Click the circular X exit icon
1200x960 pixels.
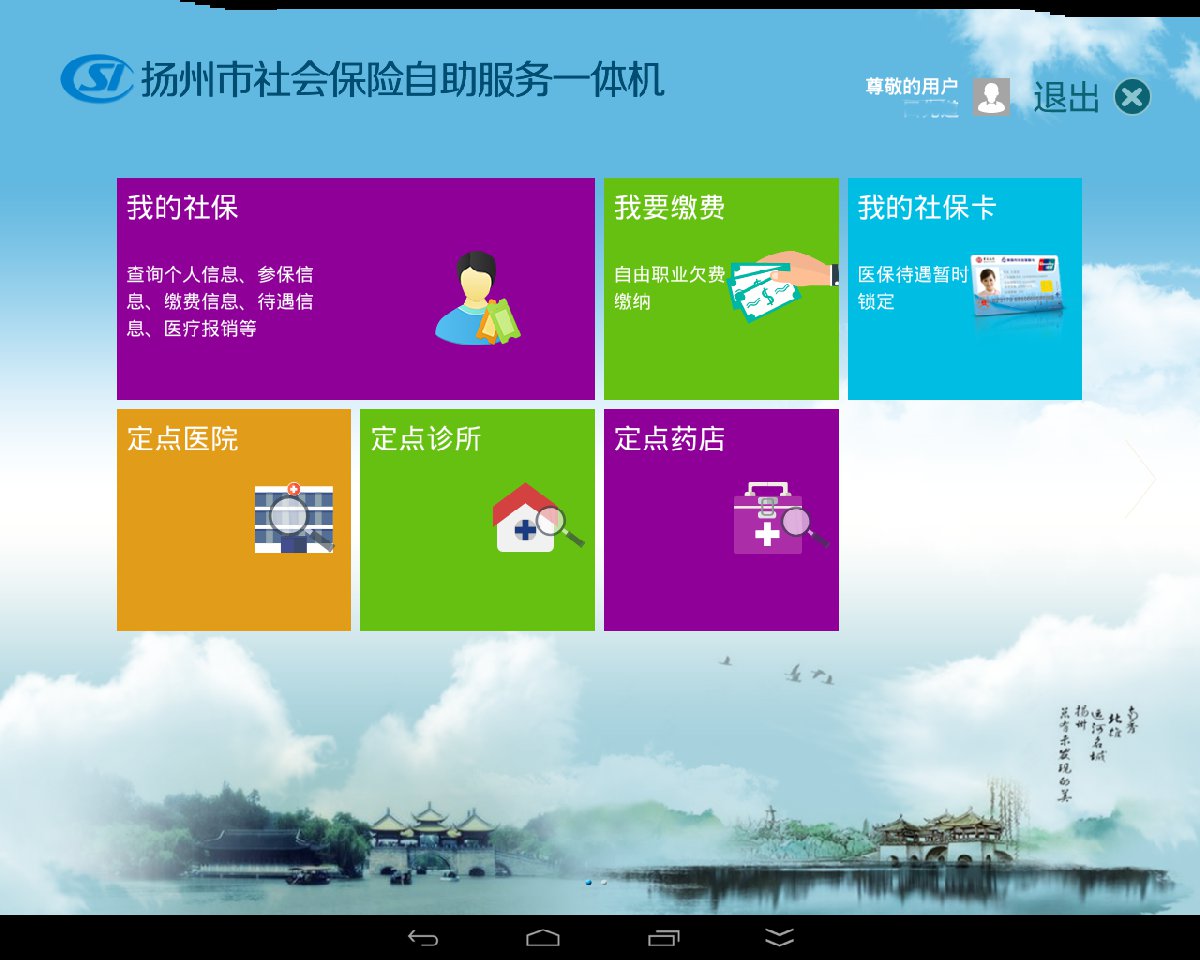click(1132, 97)
